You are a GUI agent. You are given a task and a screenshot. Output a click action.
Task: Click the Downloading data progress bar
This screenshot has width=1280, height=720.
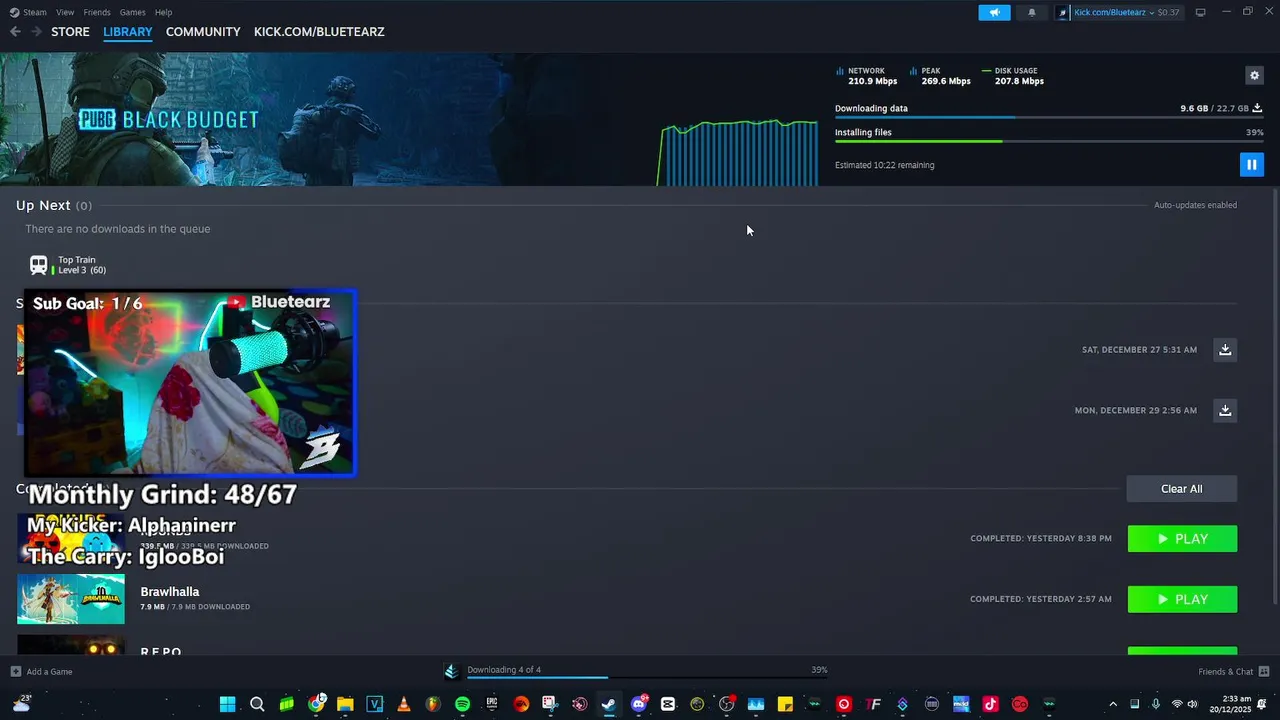coord(1049,118)
